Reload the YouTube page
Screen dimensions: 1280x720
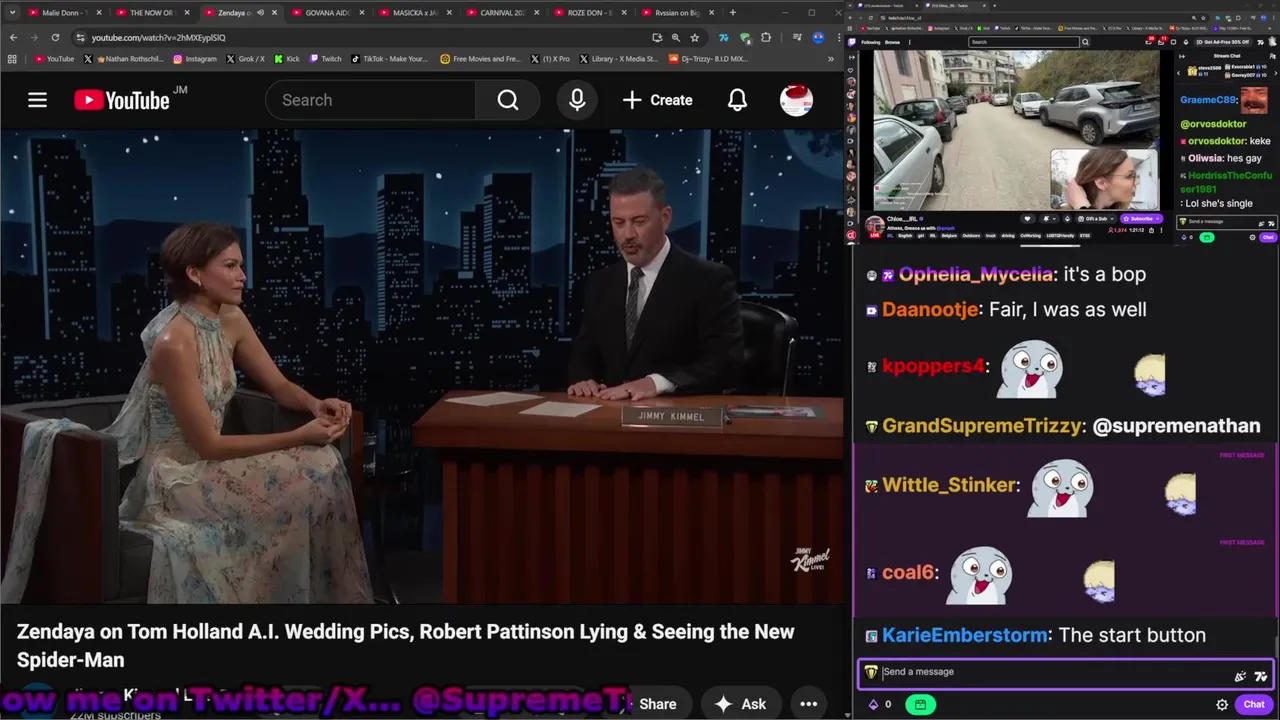[x=55, y=37]
